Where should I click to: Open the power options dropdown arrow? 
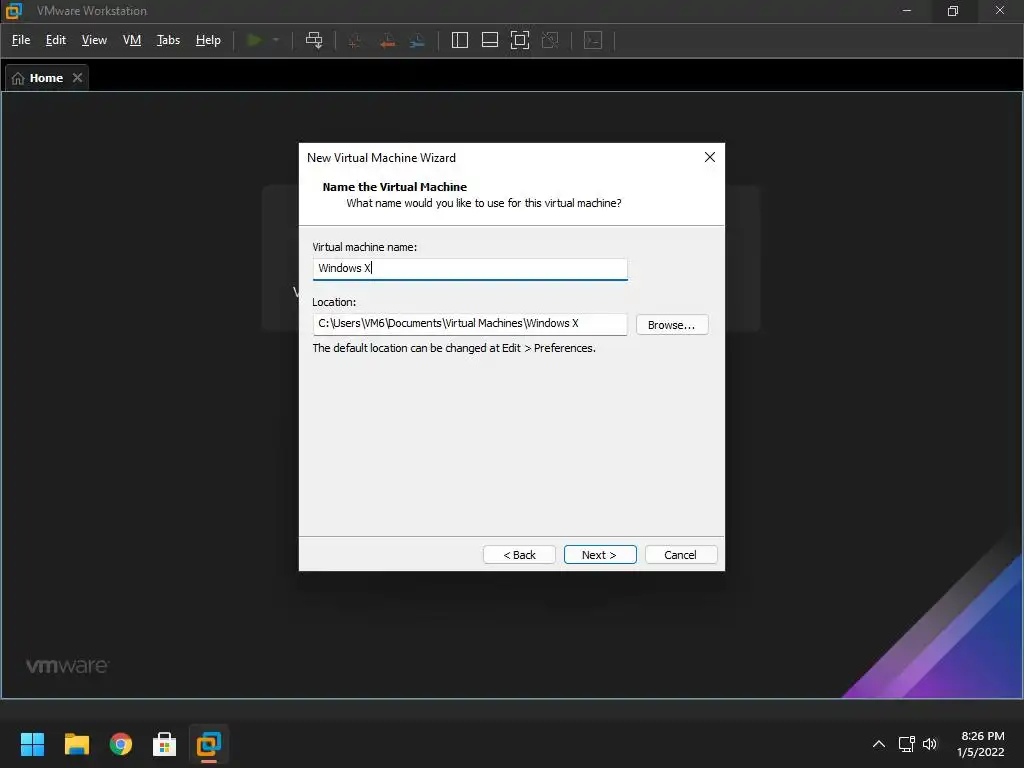pyautogui.click(x=276, y=40)
